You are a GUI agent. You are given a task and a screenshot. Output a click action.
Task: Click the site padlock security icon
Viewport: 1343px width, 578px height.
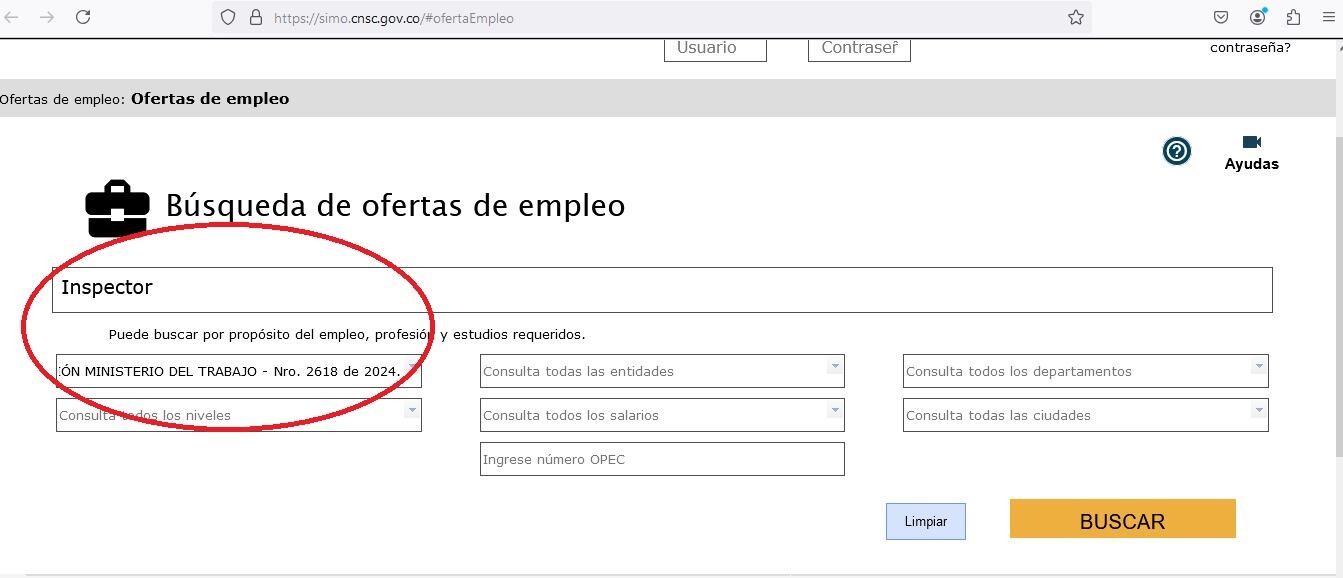coord(255,17)
